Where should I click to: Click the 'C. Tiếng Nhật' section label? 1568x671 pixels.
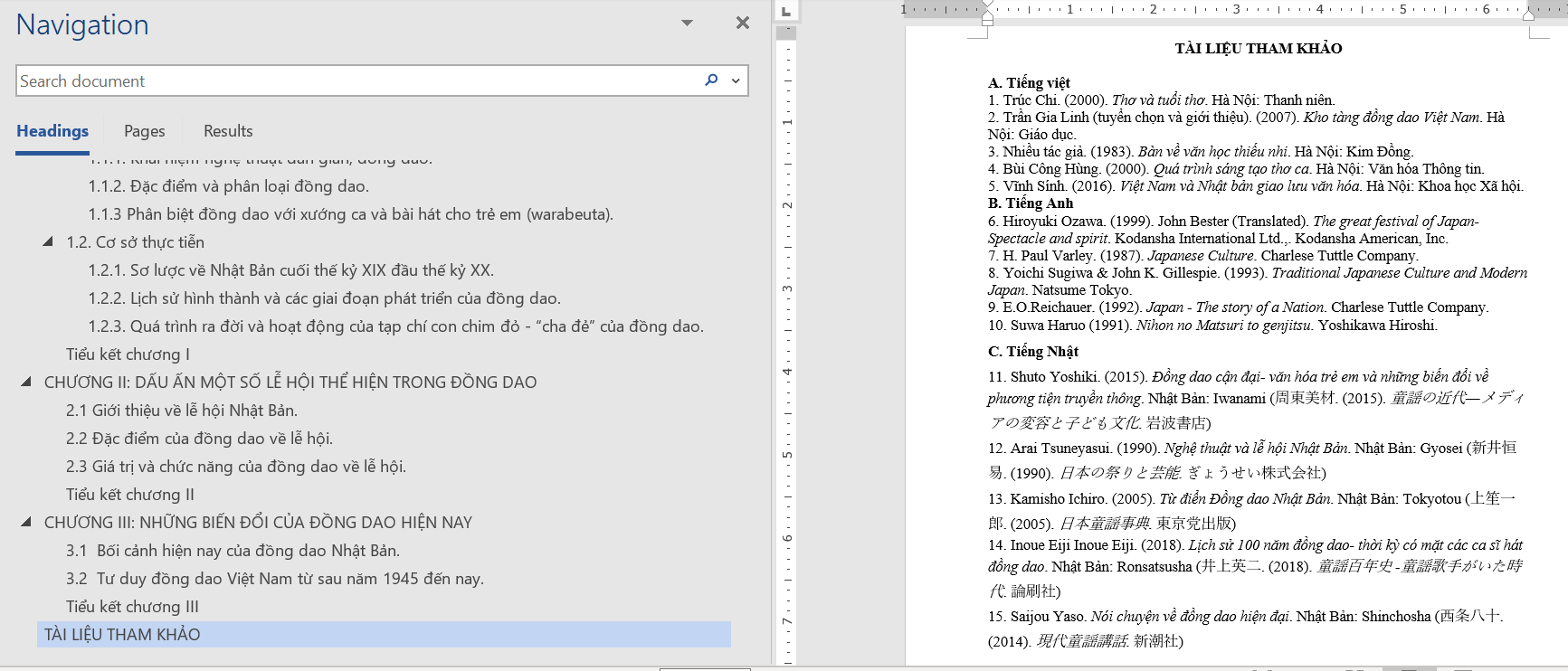coord(1033,352)
